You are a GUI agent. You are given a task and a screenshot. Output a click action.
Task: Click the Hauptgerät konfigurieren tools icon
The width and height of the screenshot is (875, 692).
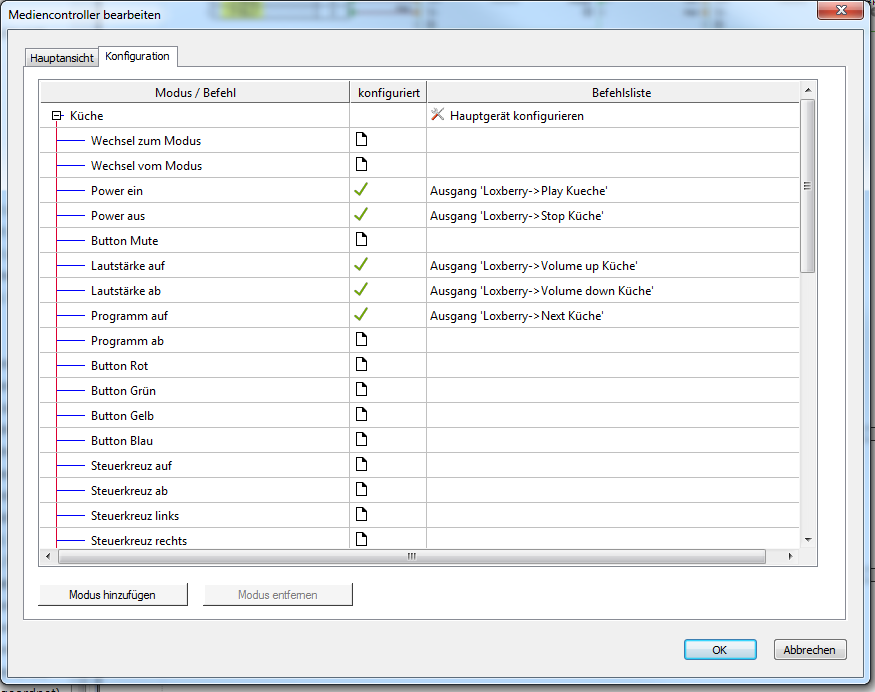pyautogui.click(x=438, y=114)
